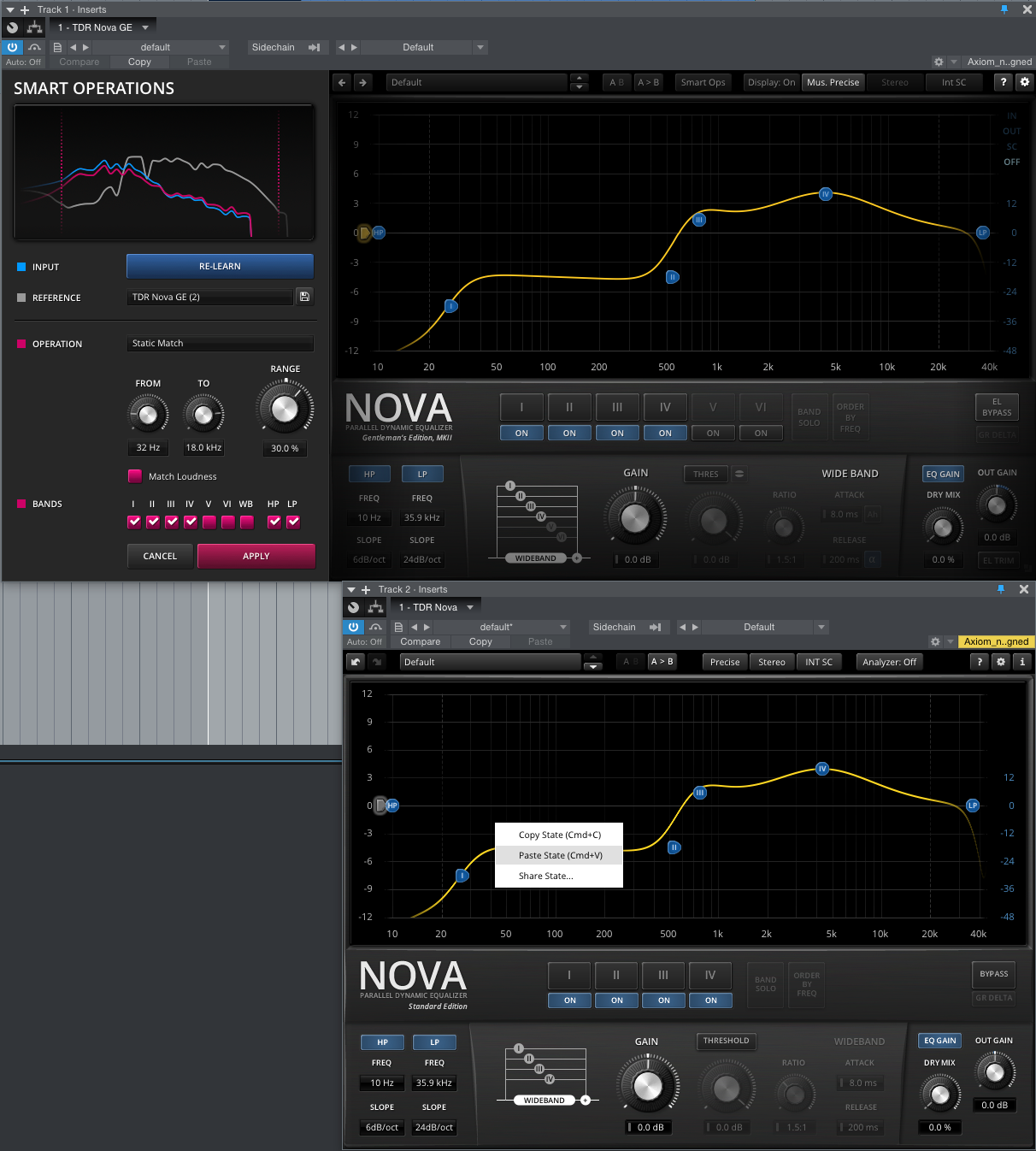Click the GAIN knob in Nova GE
This screenshot has height=1151, width=1036.
[635, 517]
